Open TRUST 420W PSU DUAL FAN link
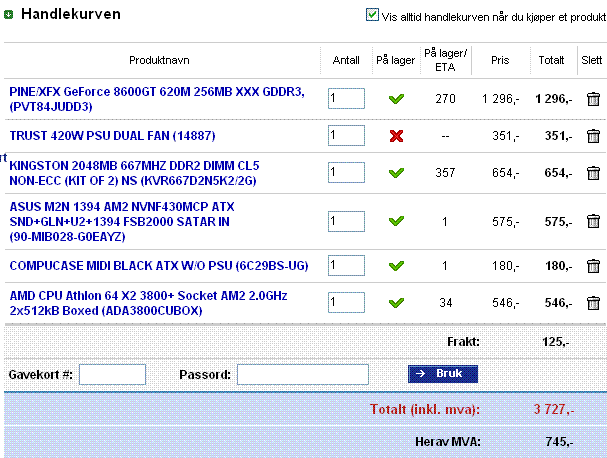The width and height of the screenshot is (607, 458). 112,136
